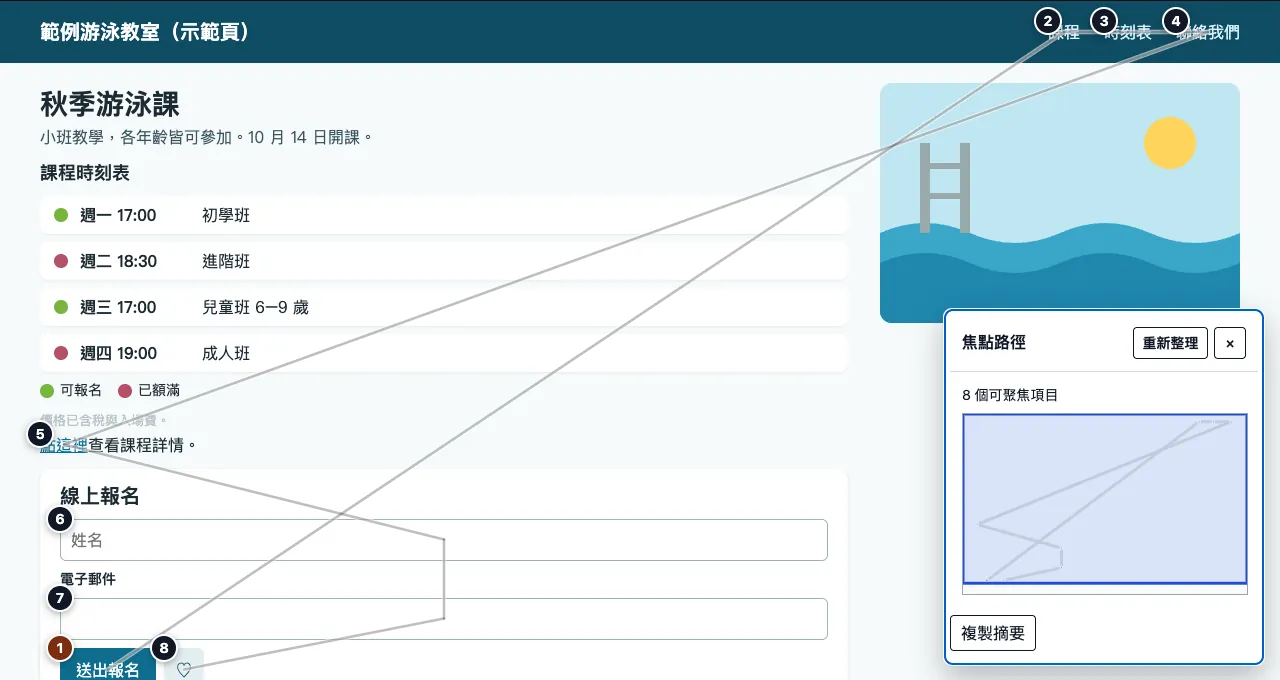Open the 課程 navigation link
1280x680 pixels.
pos(1064,33)
